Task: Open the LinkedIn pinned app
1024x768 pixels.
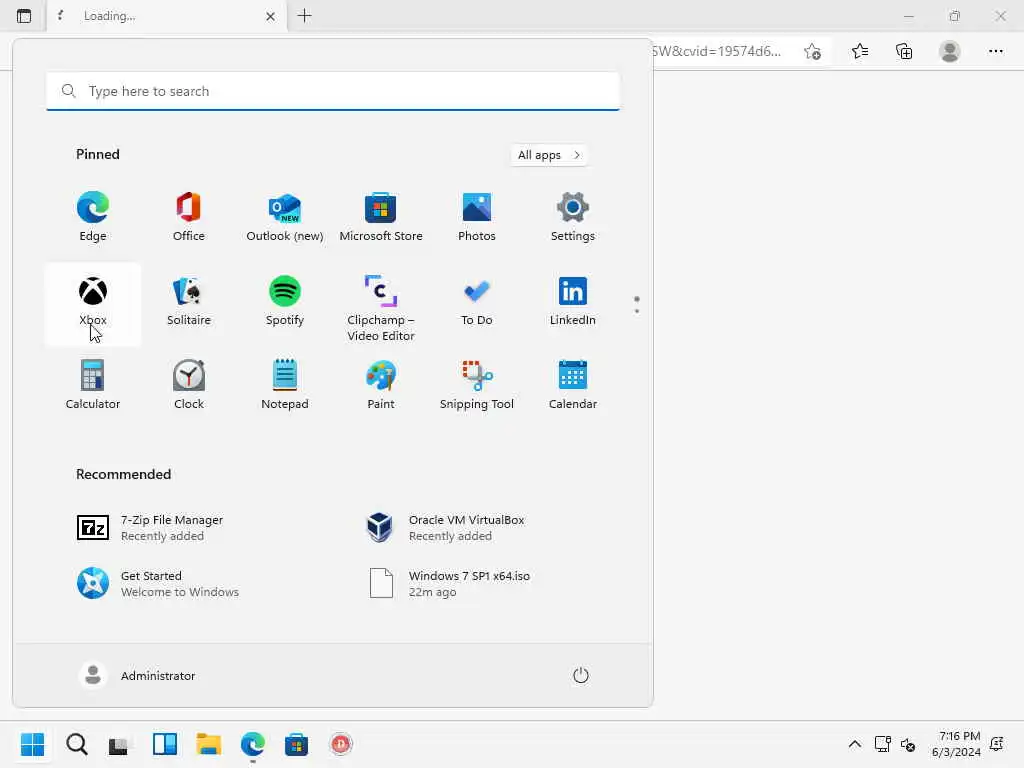Action: 573,302
